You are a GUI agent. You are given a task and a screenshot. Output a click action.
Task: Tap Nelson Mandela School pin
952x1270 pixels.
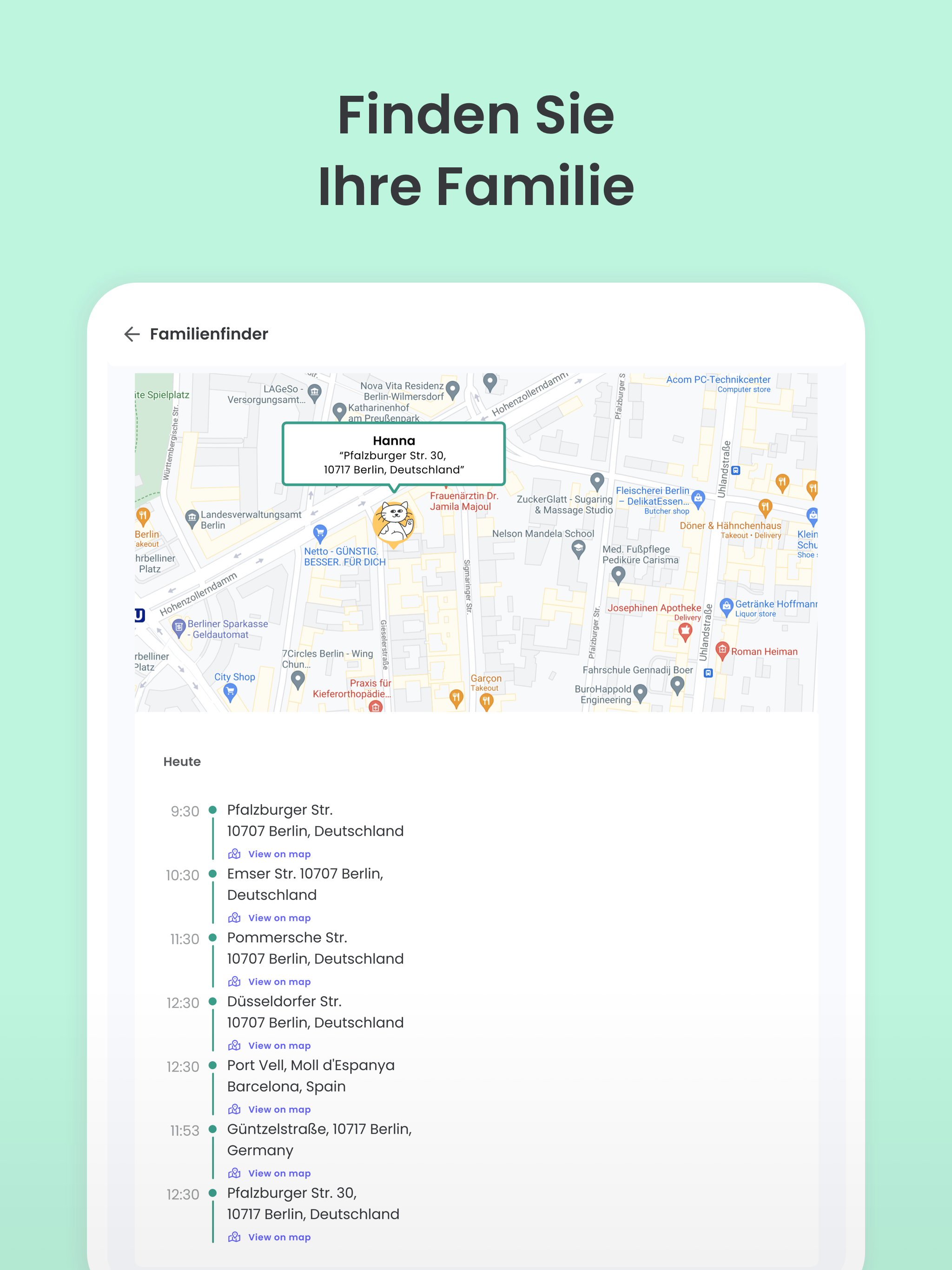(578, 550)
